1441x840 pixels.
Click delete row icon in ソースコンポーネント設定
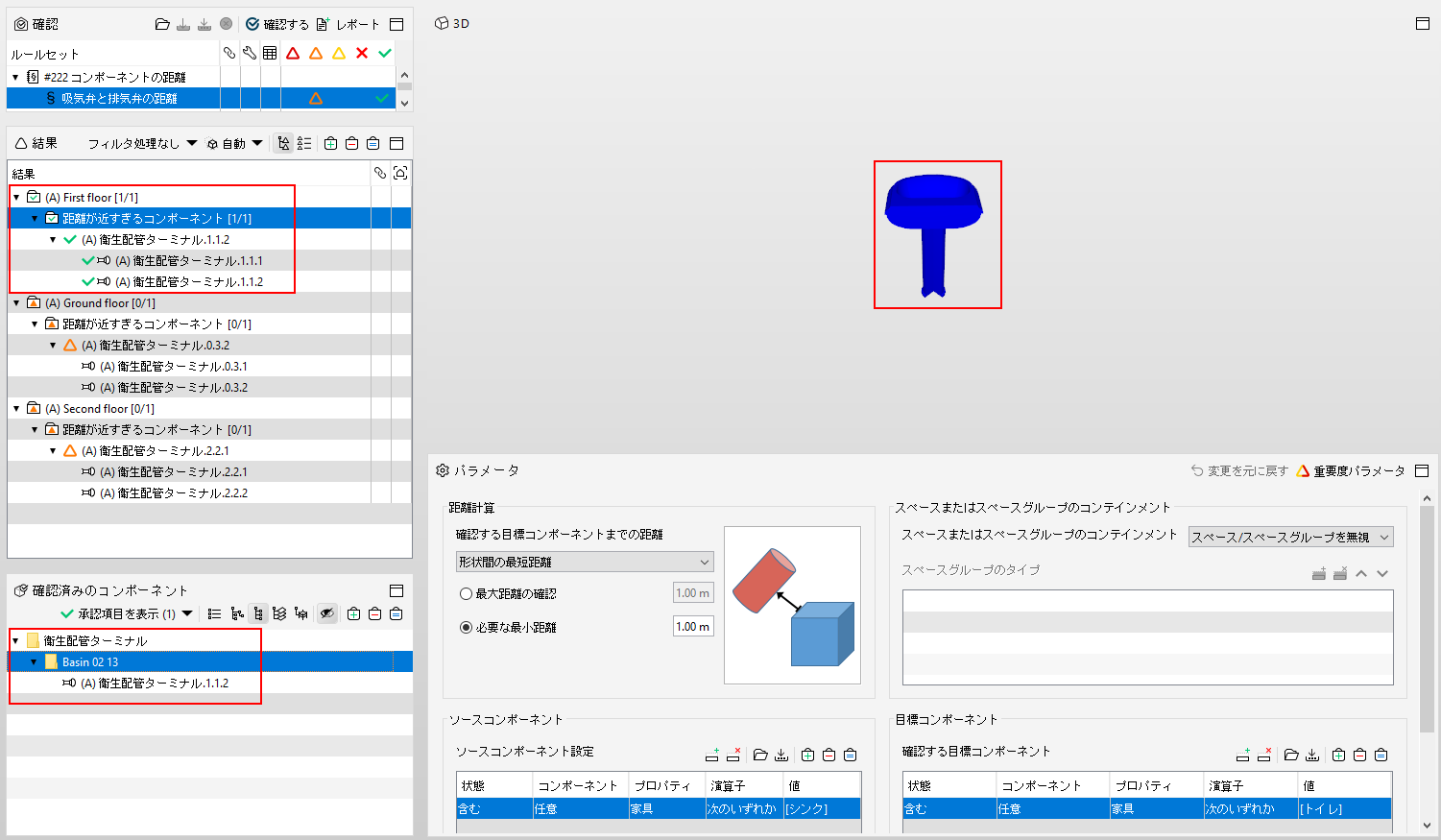733,755
